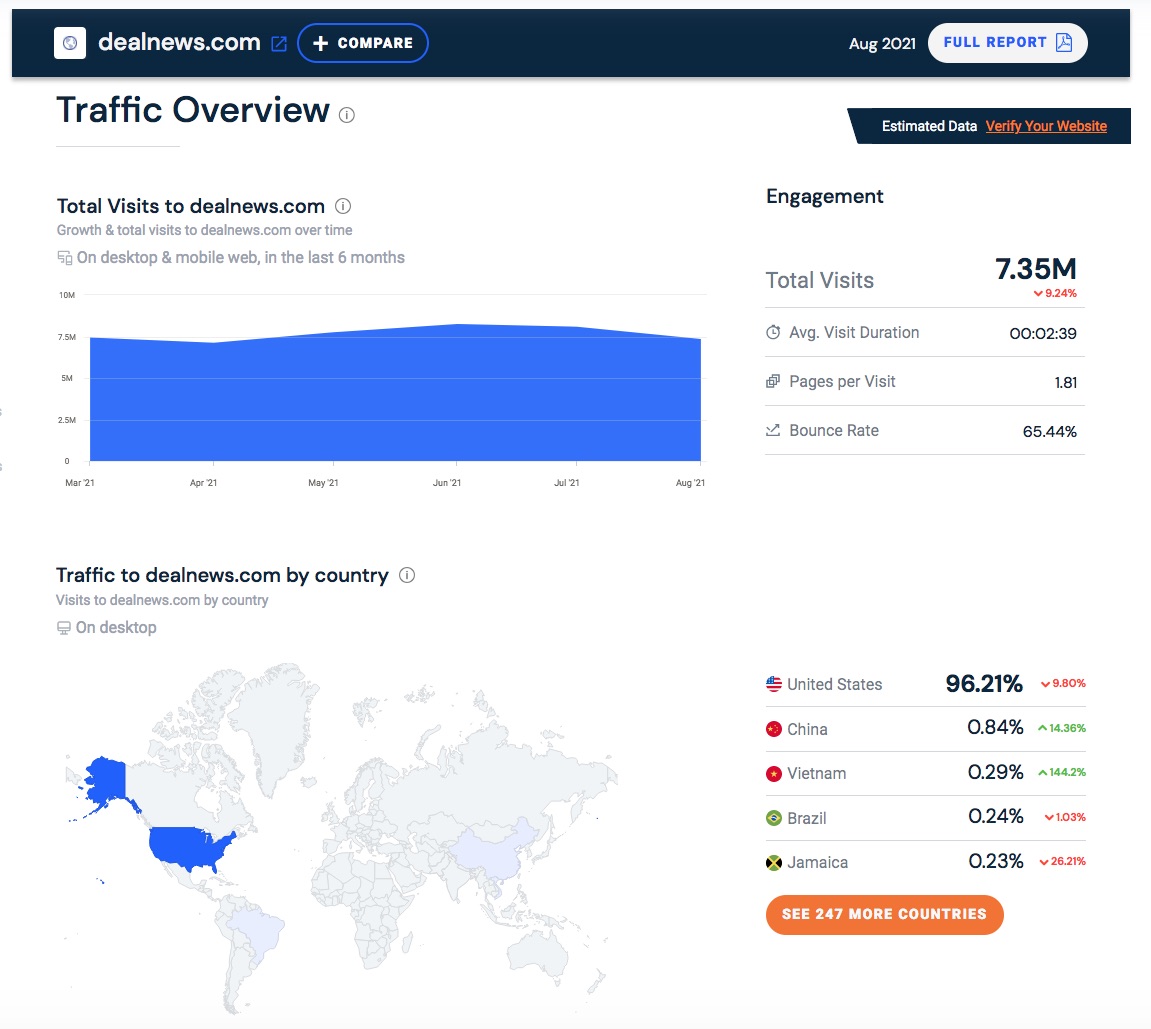
Task: Open the Full Report PDF
Action: tap(1007, 43)
